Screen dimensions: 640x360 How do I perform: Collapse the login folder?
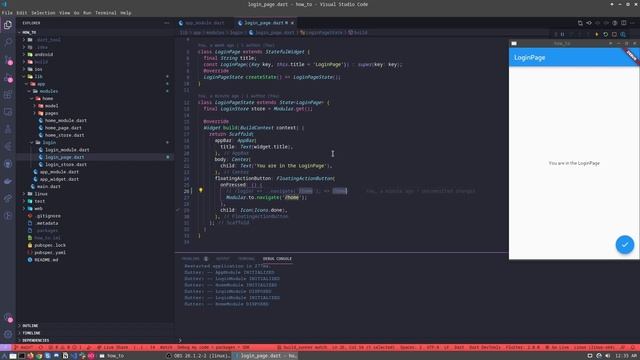95,142
